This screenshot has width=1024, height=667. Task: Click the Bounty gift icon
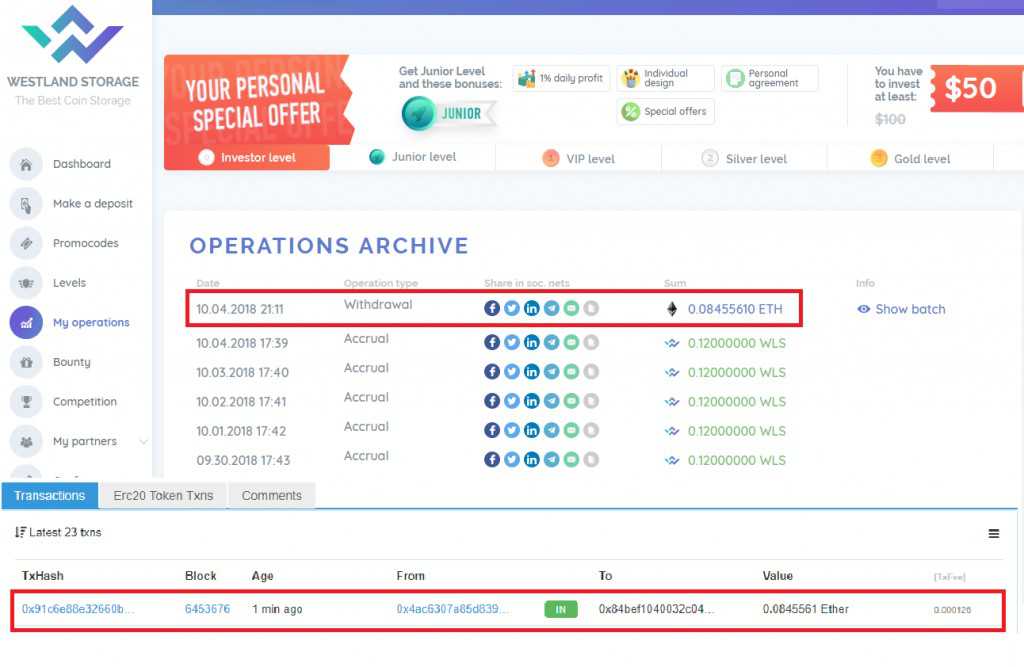[26, 362]
